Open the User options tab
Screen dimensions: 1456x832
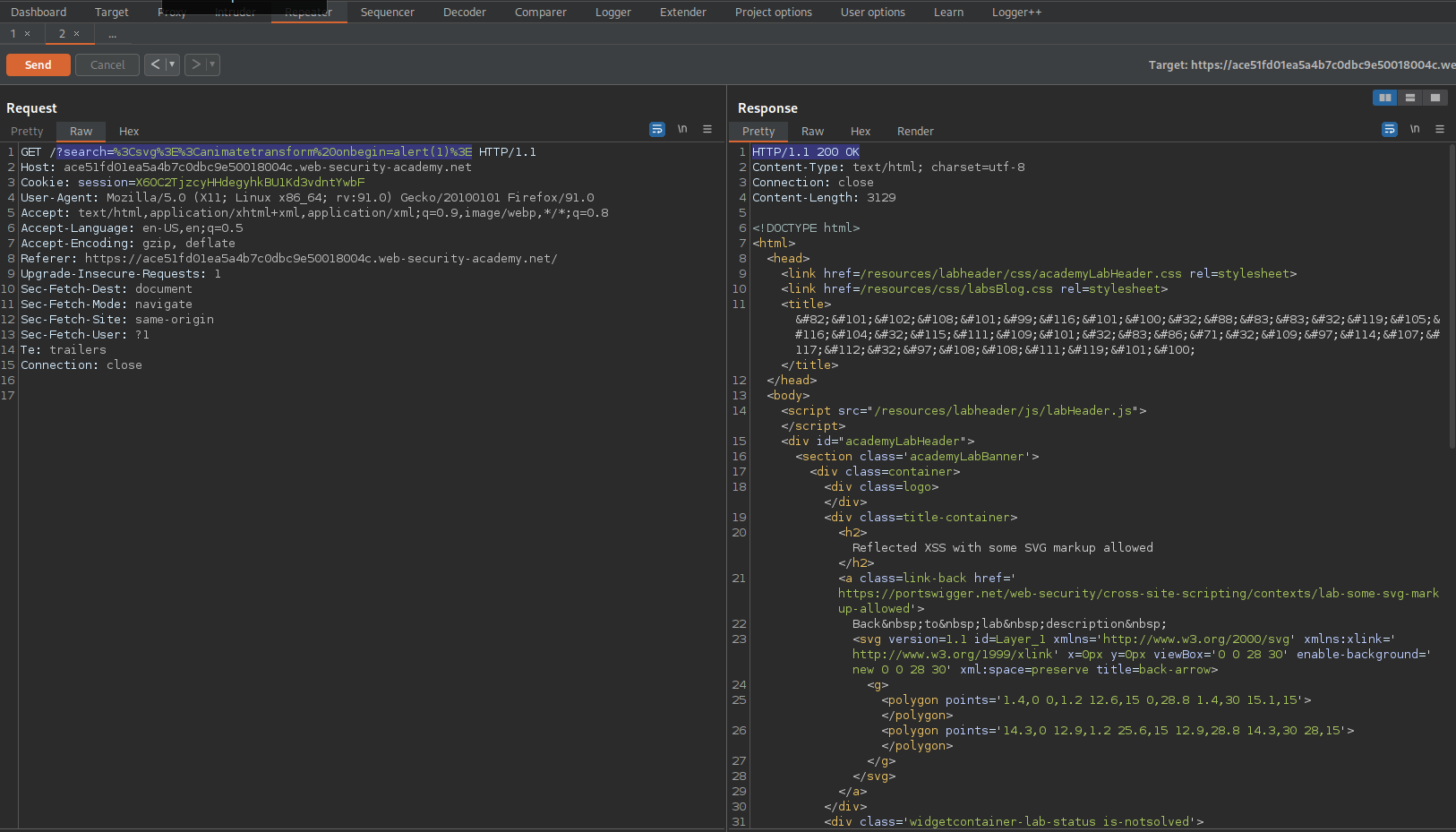[873, 12]
